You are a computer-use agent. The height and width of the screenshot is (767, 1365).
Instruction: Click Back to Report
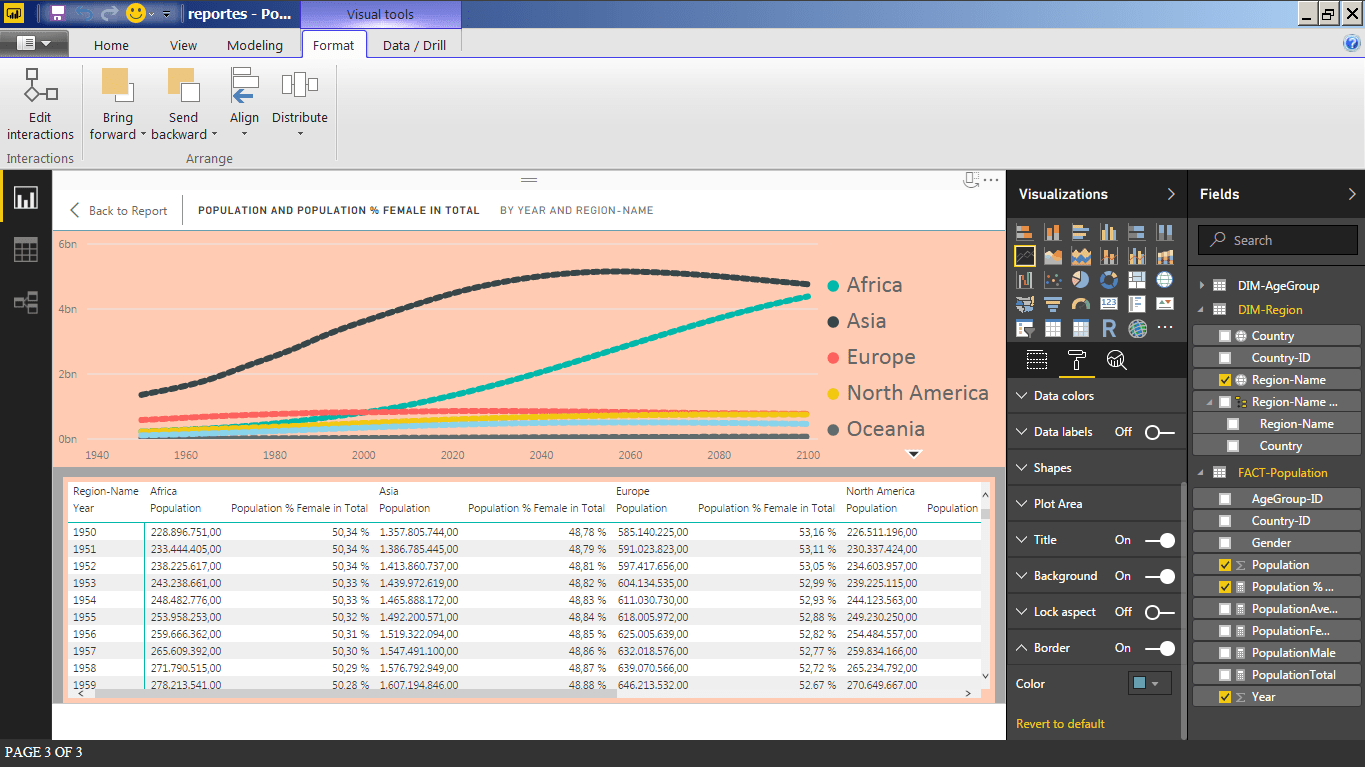tap(118, 211)
